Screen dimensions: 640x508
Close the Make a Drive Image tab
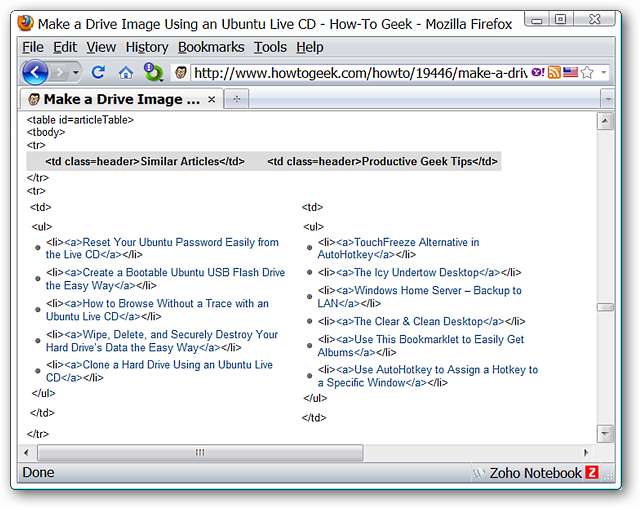click(x=211, y=99)
